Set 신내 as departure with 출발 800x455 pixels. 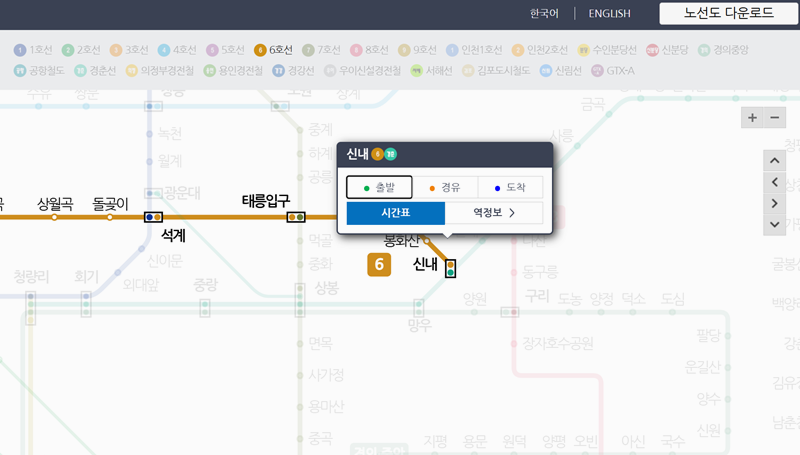(x=379, y=187)
